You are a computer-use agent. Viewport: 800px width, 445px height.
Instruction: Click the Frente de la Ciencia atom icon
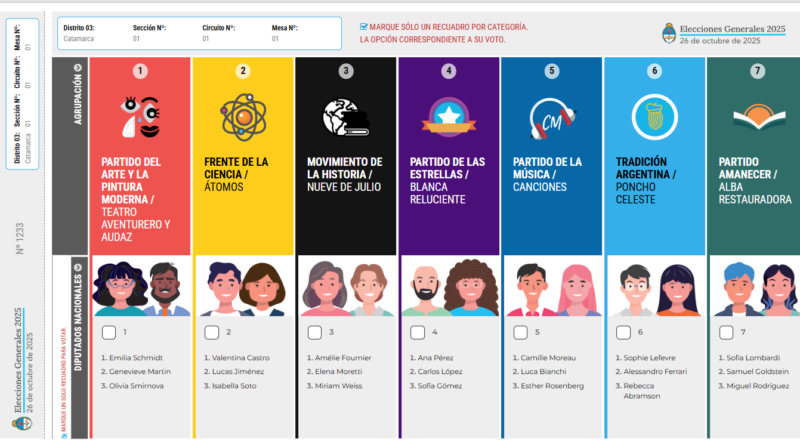coord(243,116)
